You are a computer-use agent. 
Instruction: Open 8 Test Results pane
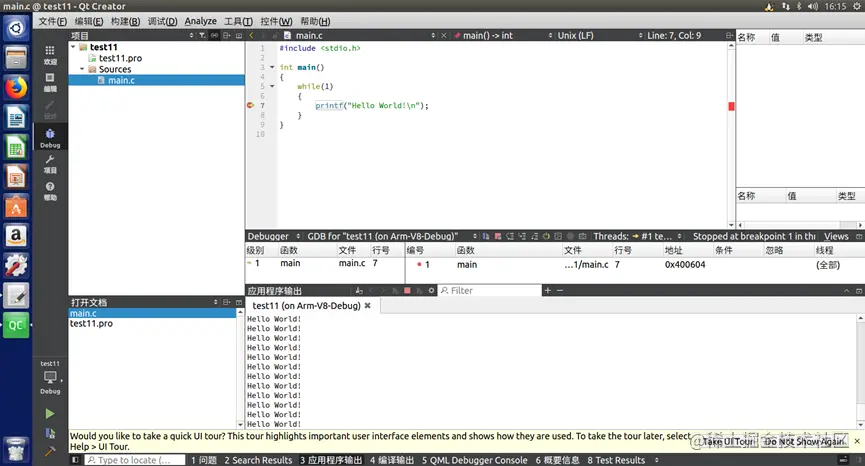616,460
